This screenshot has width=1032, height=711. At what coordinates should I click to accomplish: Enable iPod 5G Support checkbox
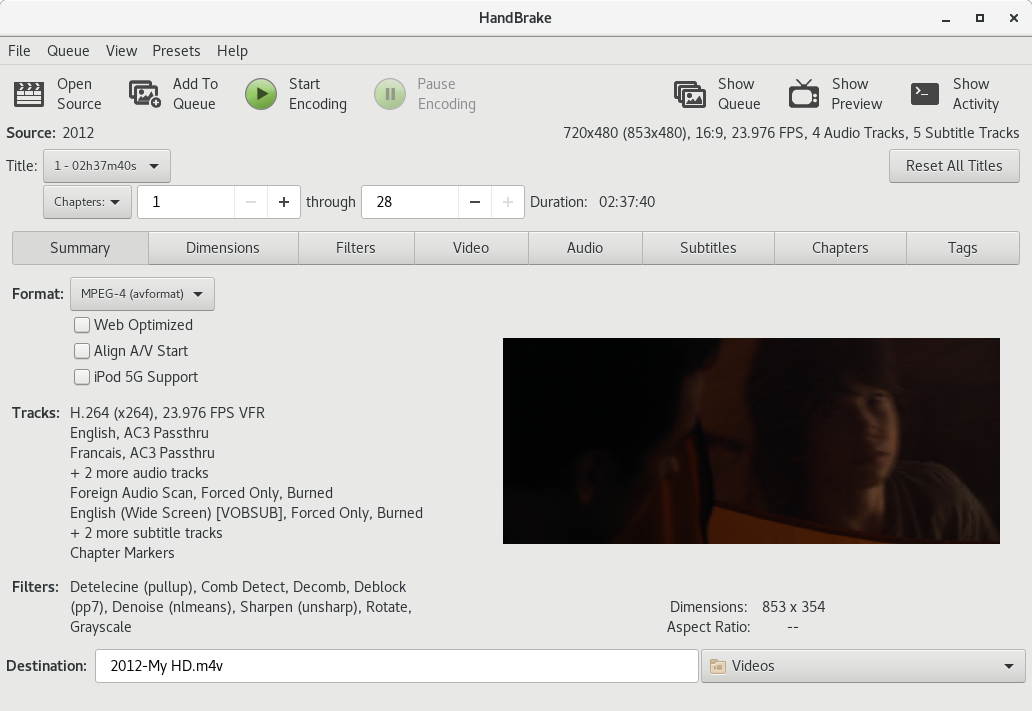click(82, 377)
